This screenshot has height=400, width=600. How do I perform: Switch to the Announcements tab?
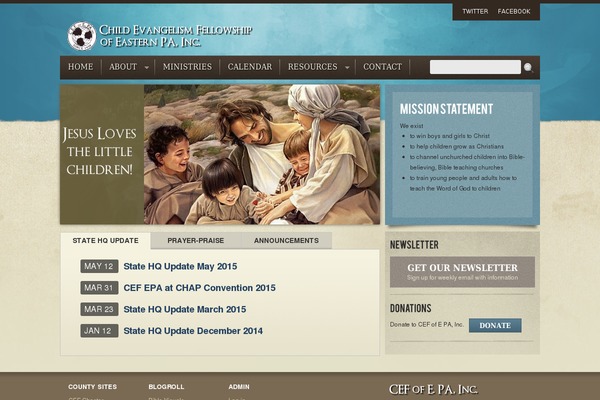[286, 241]
